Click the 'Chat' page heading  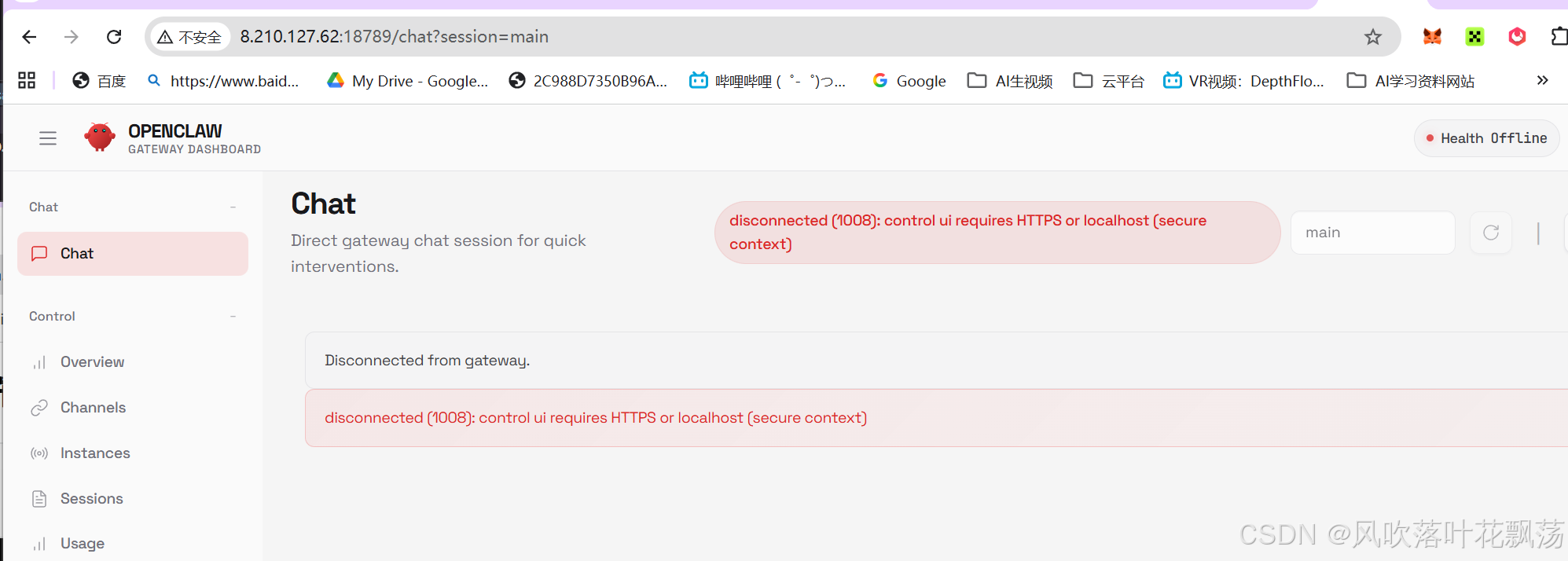point(323,204)
